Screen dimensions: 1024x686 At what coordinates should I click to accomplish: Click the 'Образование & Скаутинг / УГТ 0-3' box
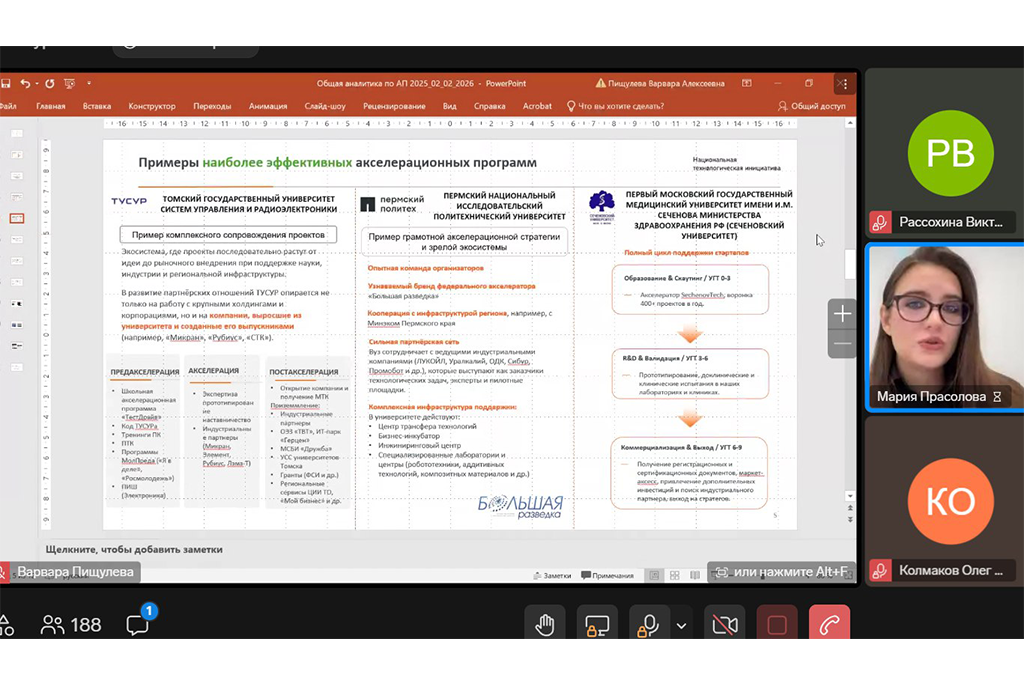coord(690,289)
